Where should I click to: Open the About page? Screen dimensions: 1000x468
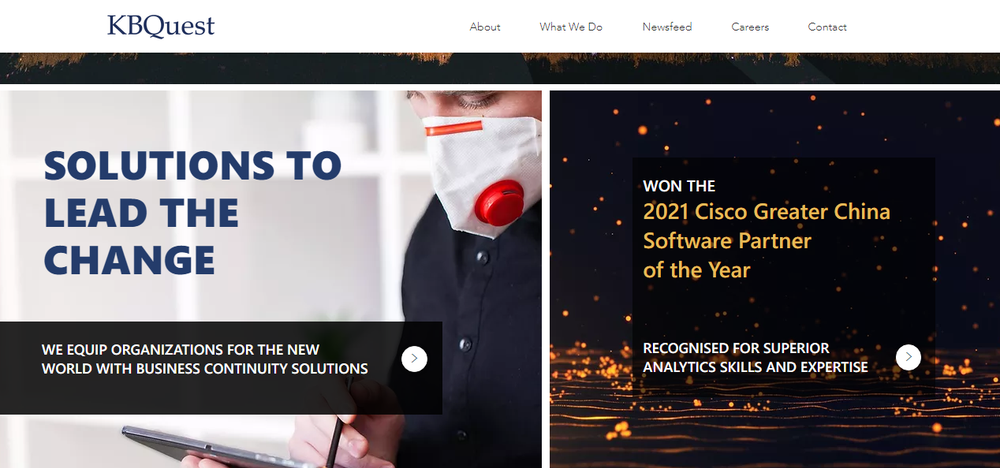point(485,27)
